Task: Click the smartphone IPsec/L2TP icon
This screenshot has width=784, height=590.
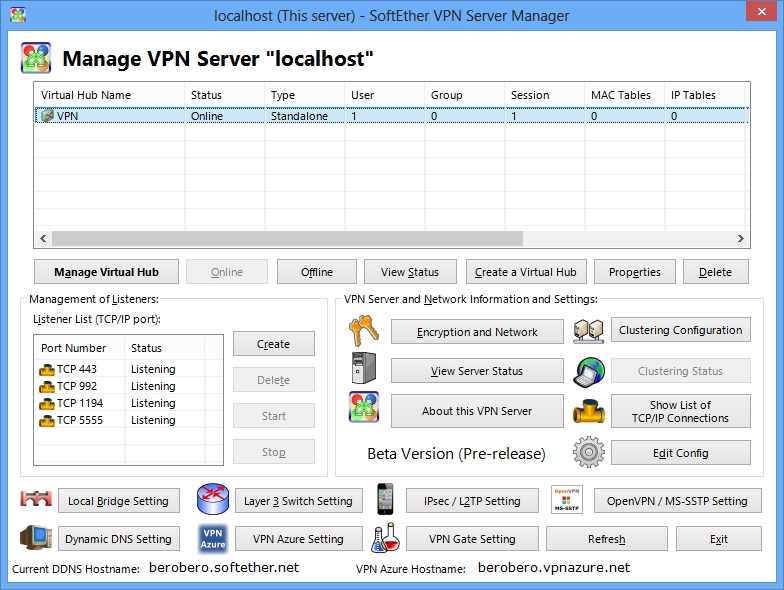Action: 385,498
